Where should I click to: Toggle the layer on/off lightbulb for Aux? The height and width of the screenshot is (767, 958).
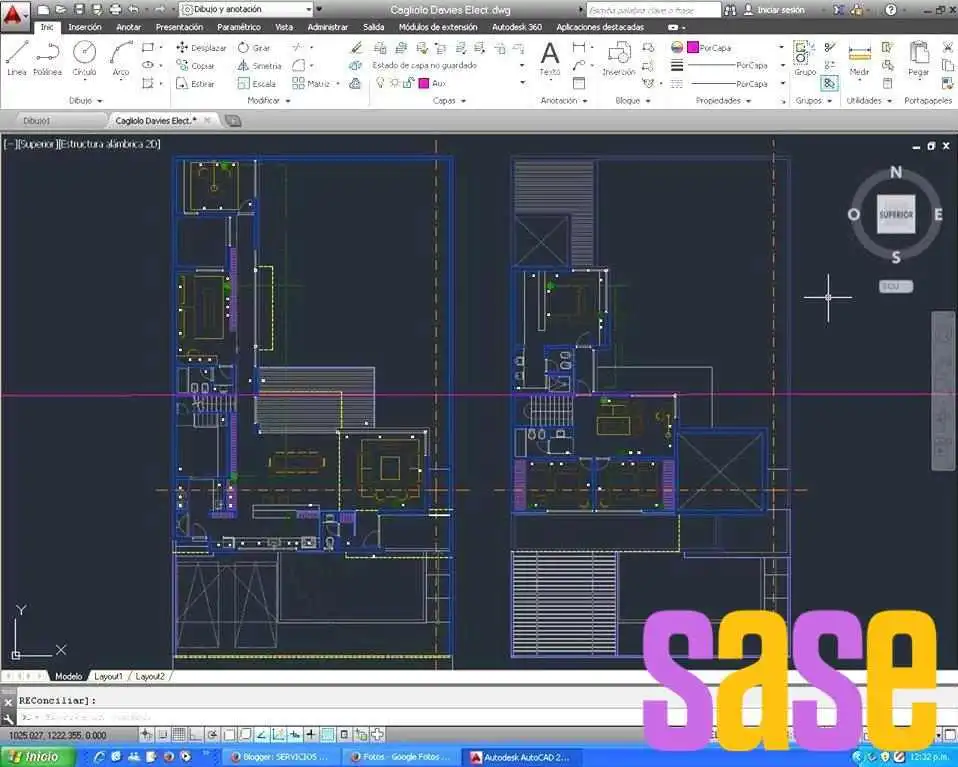tap(381, 83)
